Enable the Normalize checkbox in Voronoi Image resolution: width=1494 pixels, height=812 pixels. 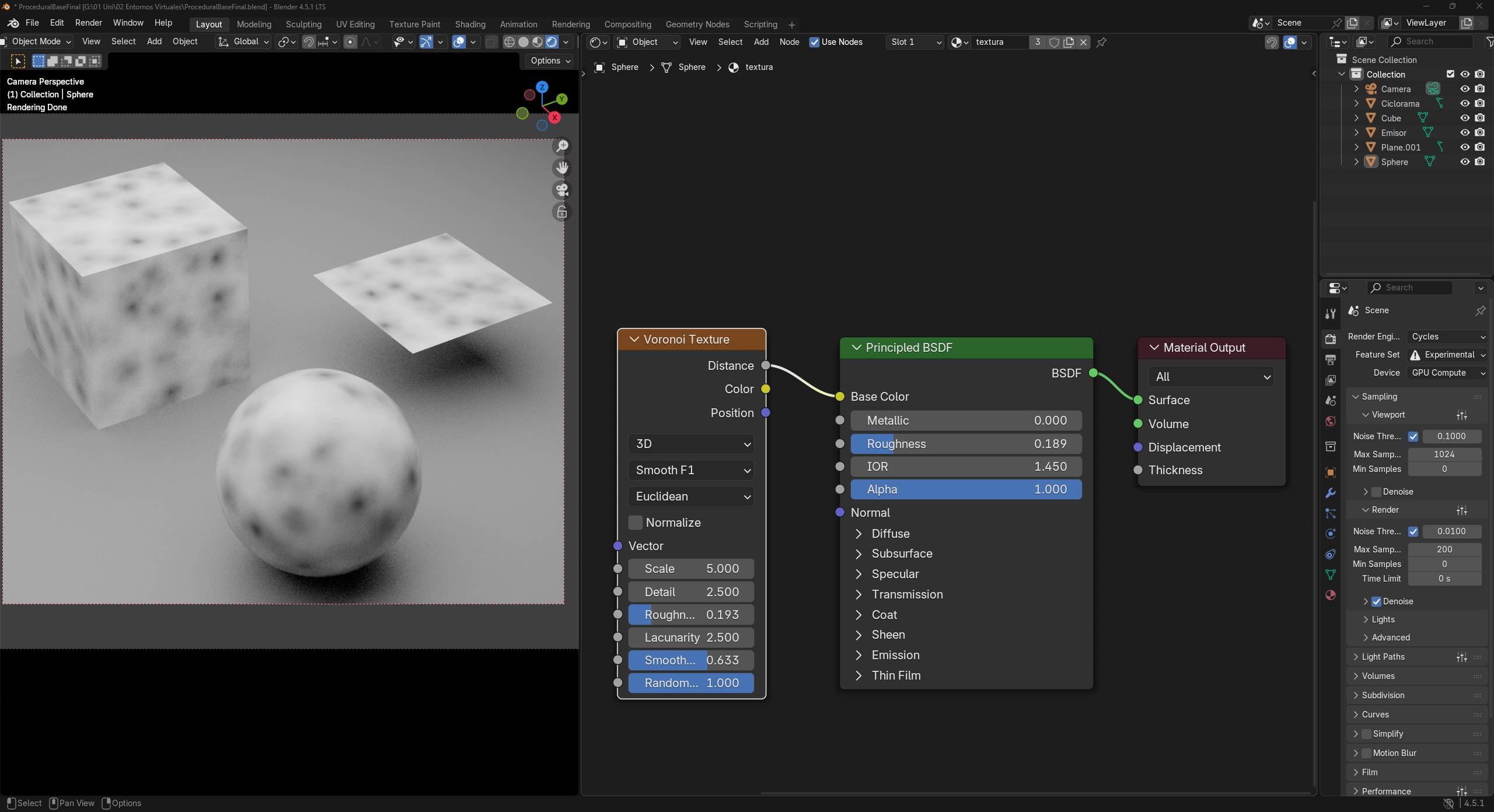point(636,523)
